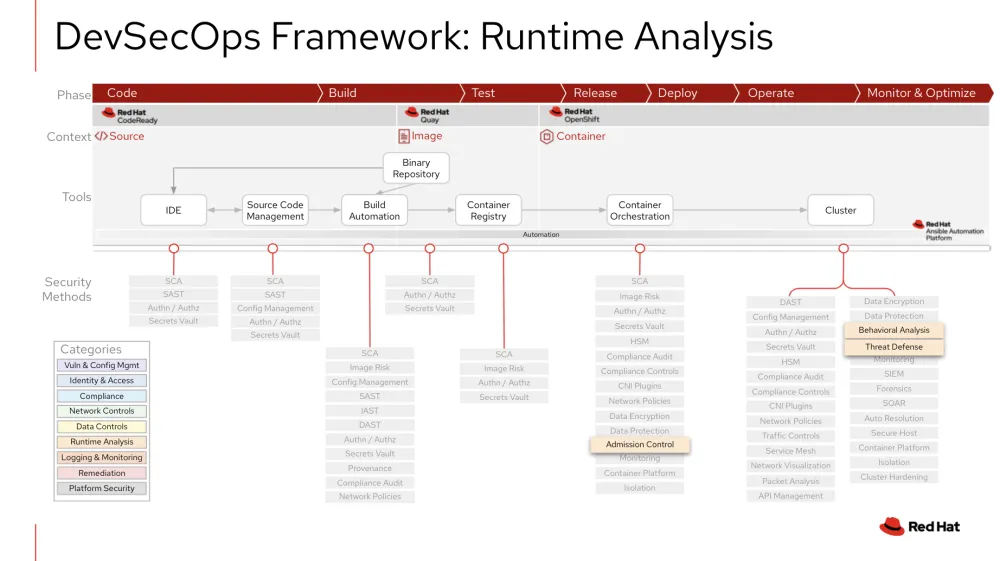
Task: Click the Red Hat Quay logo
Action: (x=427, y=116)
